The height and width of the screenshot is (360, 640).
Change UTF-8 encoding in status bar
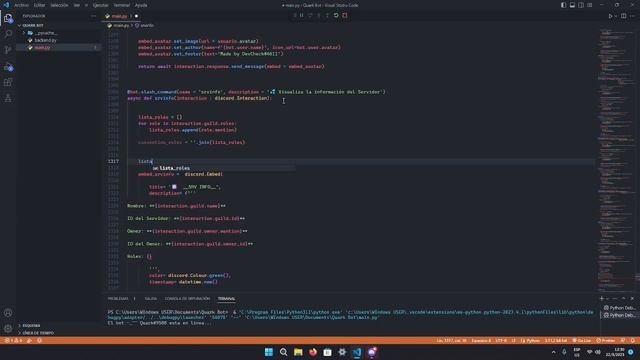click(x=501, y=340)
